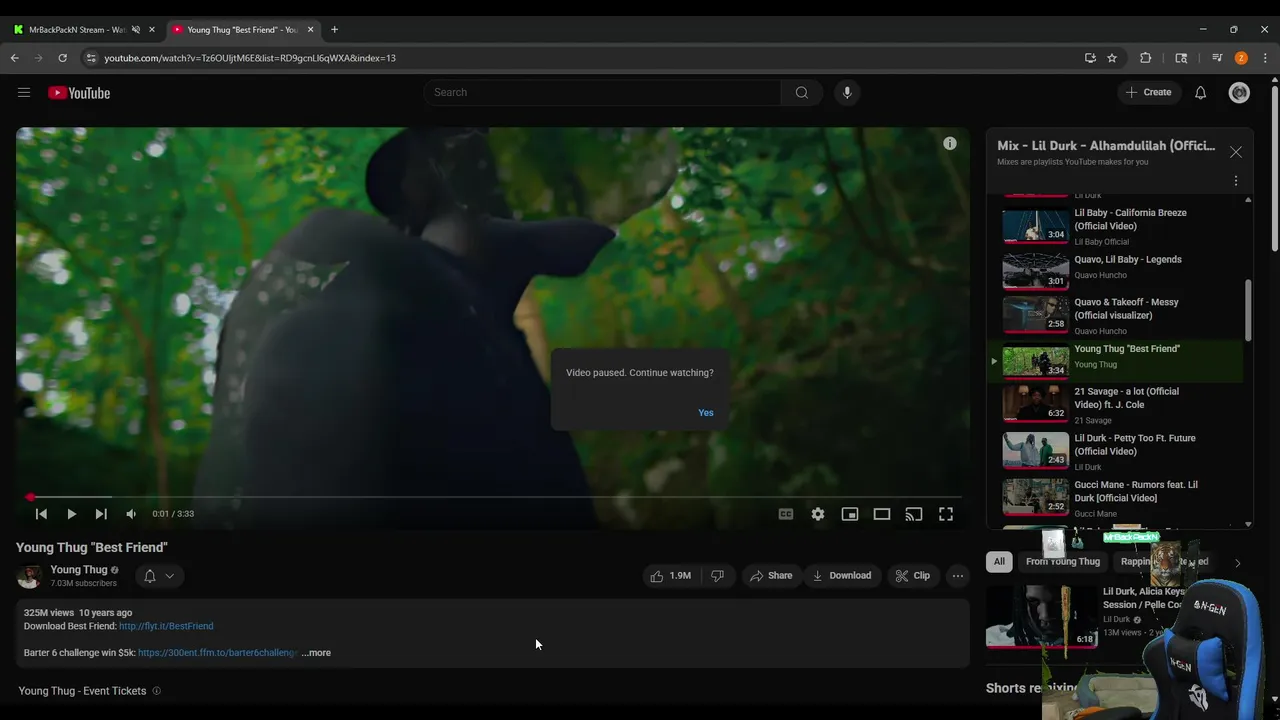
Task: Open the flyt.it/BestFriend download link
Action: click(x=166, y=626)
